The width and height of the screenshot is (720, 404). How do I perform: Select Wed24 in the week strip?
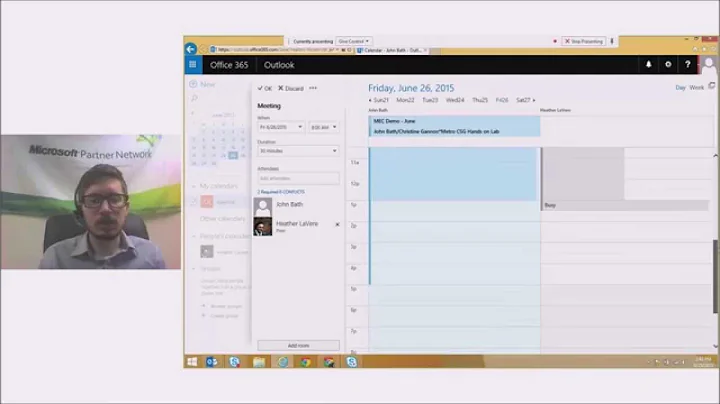click(455, 100)
